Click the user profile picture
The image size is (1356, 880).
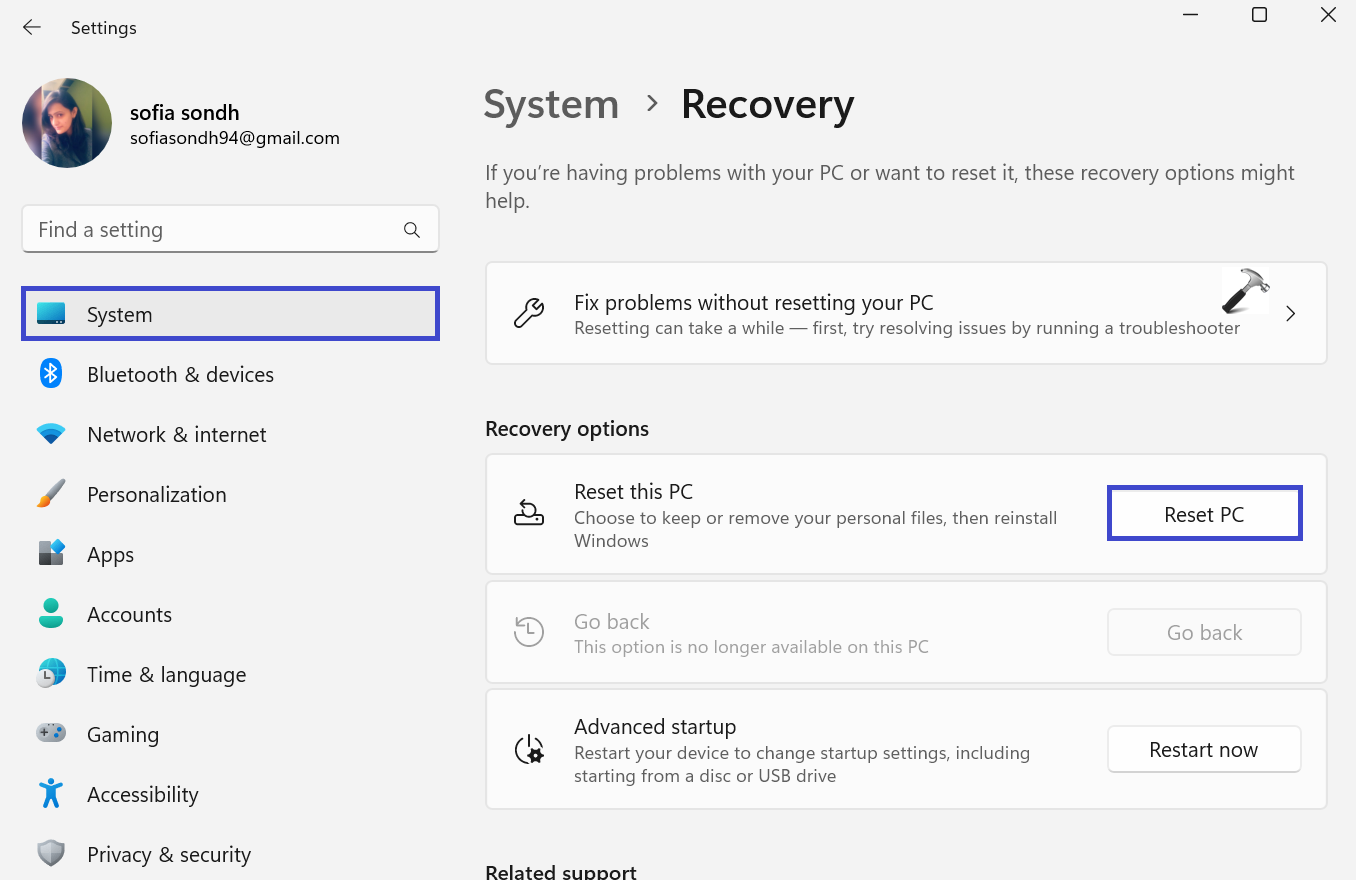(67, 123)
